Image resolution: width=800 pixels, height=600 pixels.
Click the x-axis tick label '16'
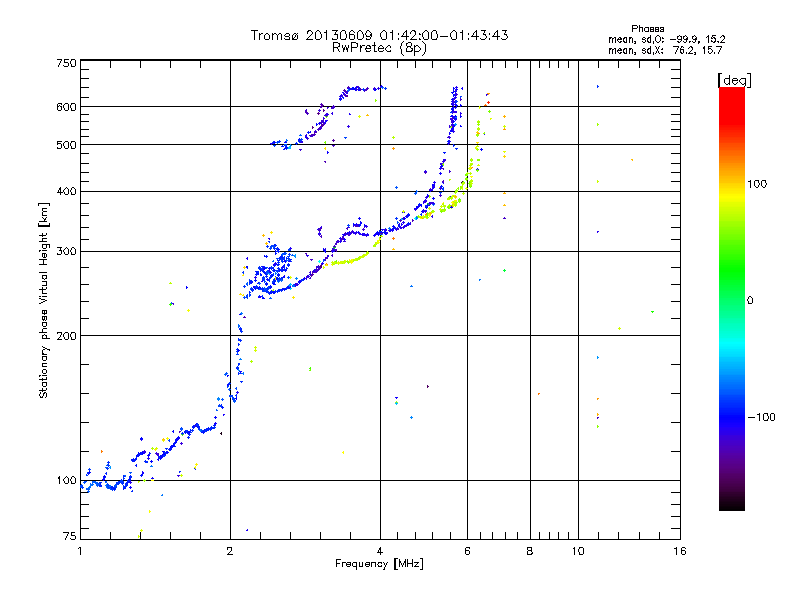pyautogui.click(x=680, y=551)
